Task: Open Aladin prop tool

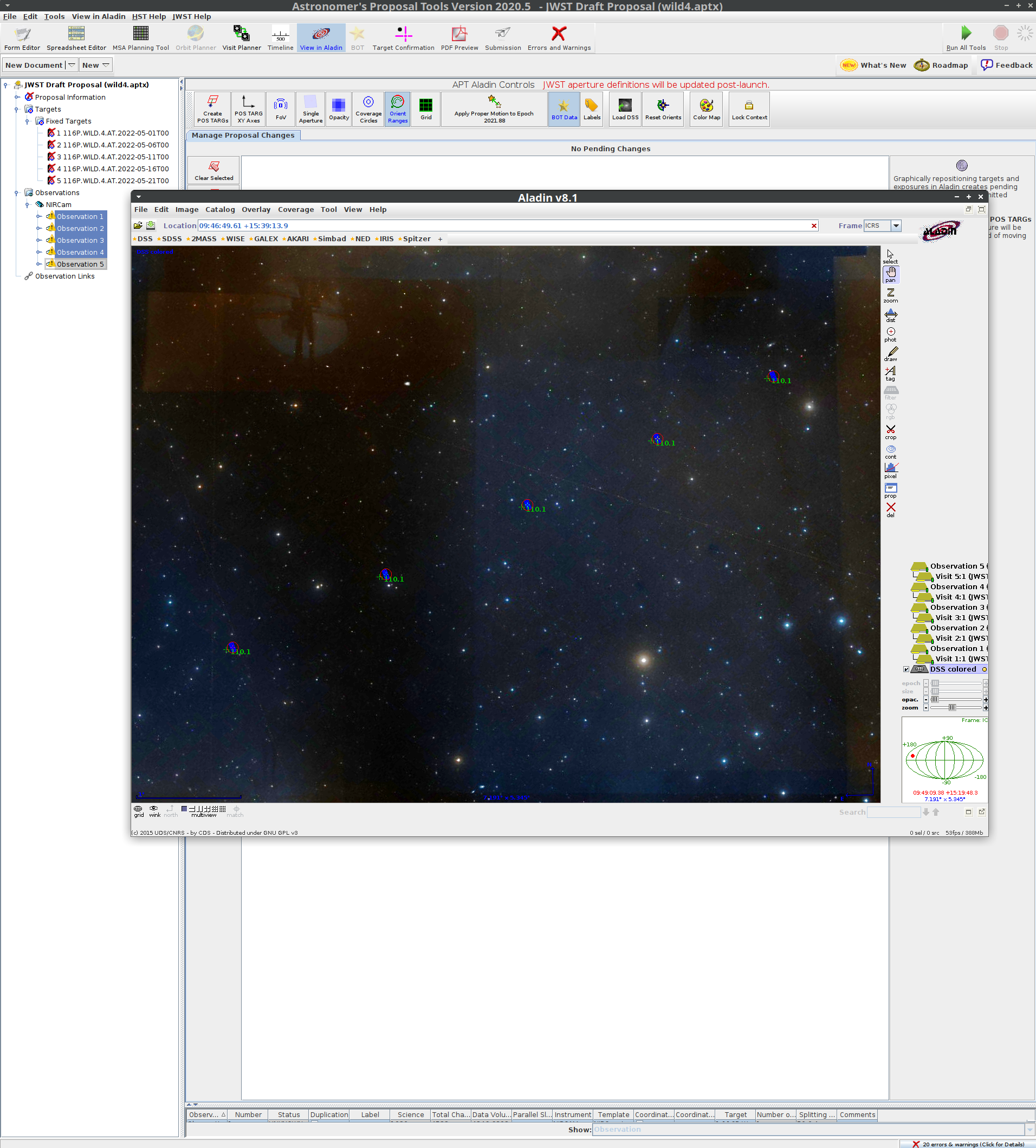Action: click(890, 491)
